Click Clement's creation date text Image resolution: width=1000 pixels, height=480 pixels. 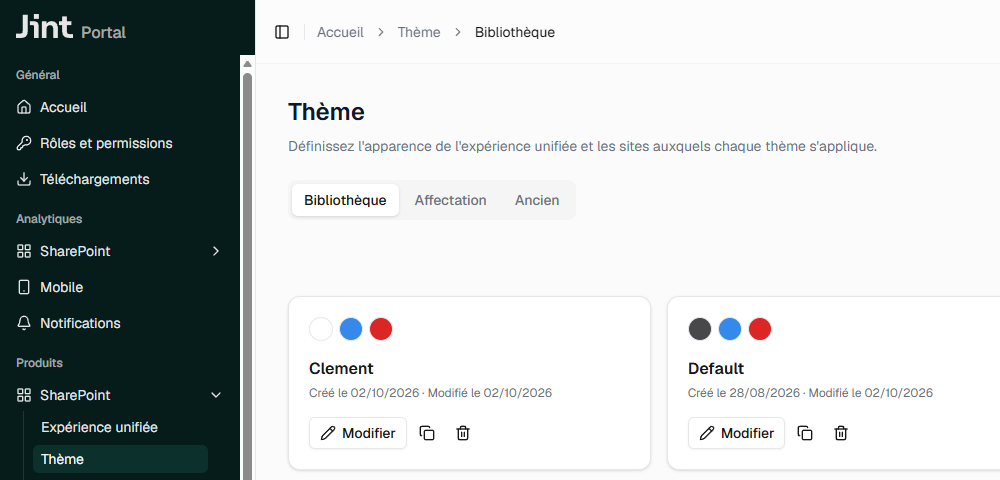(364, 393)
